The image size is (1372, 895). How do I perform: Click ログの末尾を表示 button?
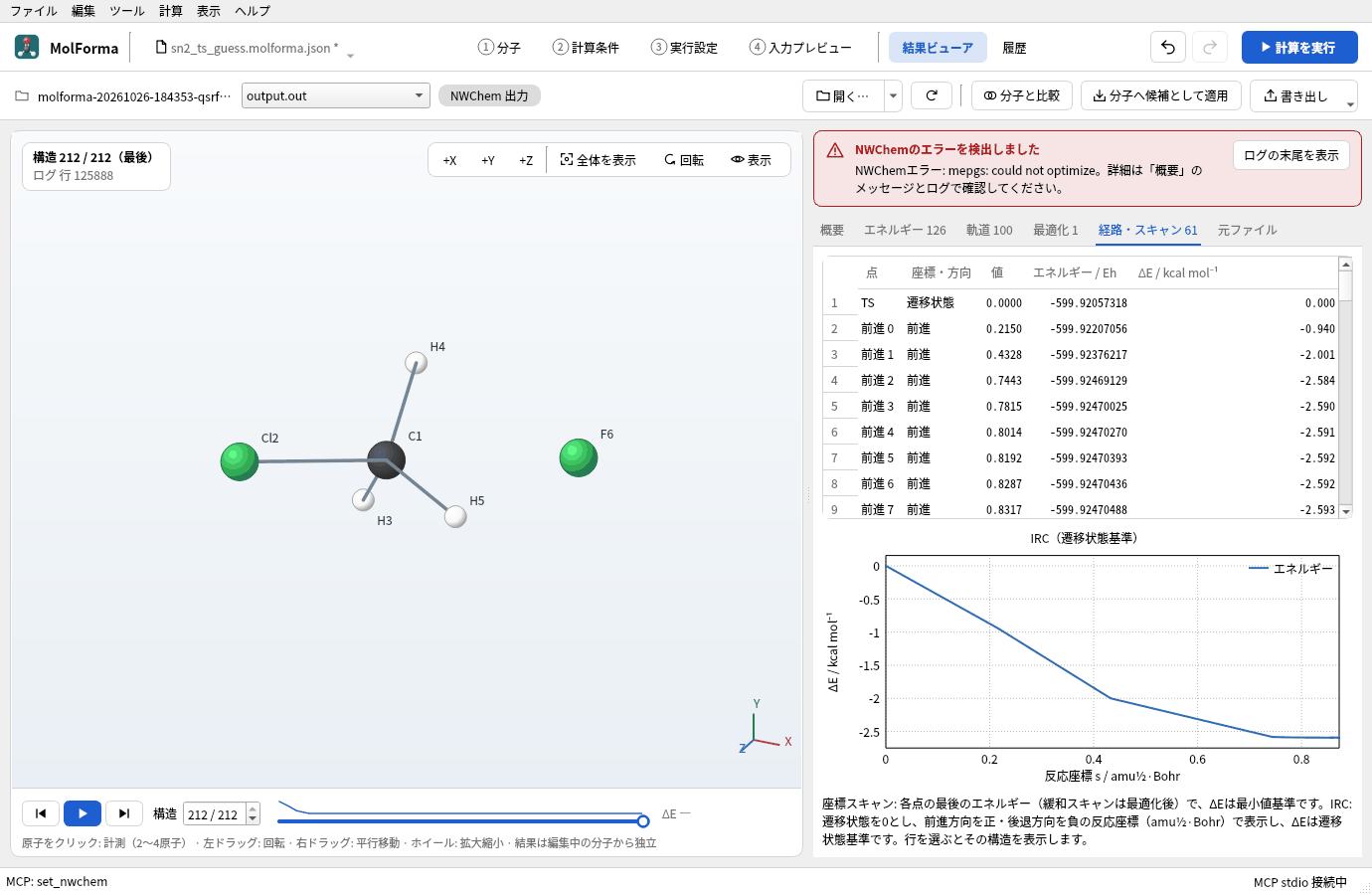(1291, 155)
